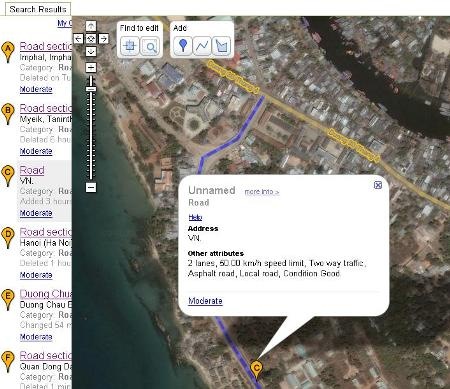Click marker D in results list
This screenshot has width=450, height=389.
point(7,237)
